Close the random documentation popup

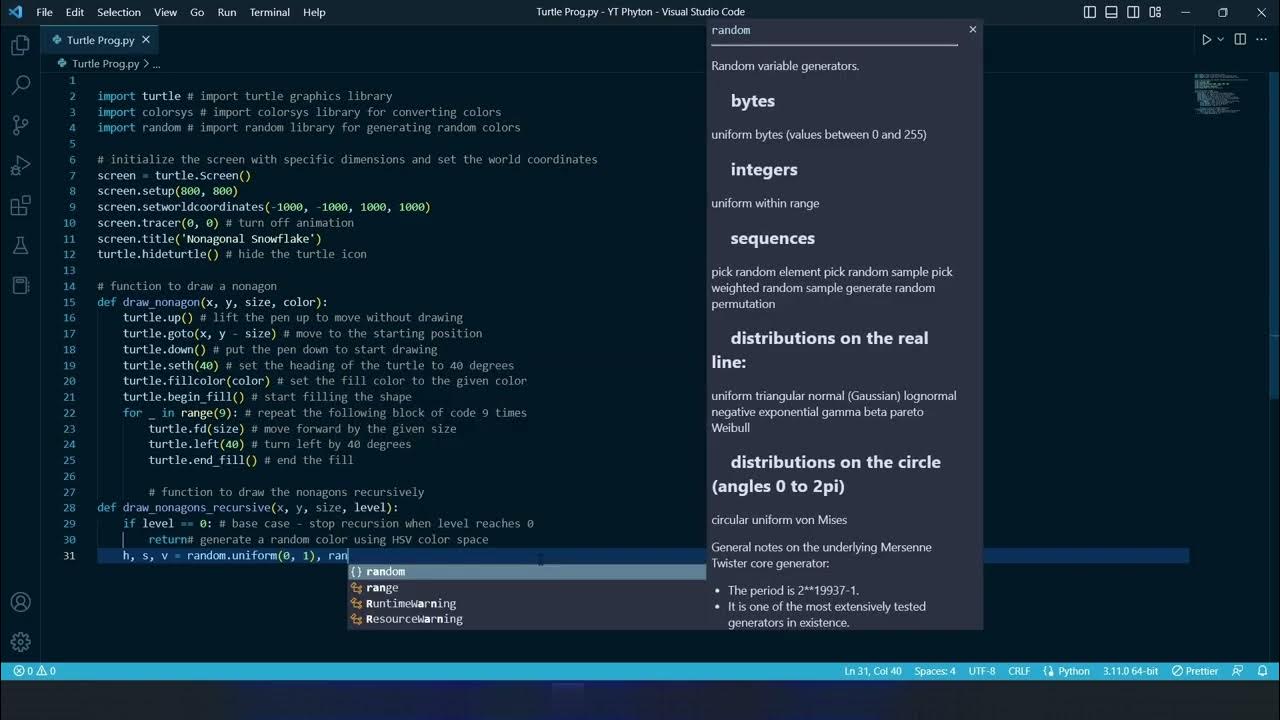pos(972,30)
